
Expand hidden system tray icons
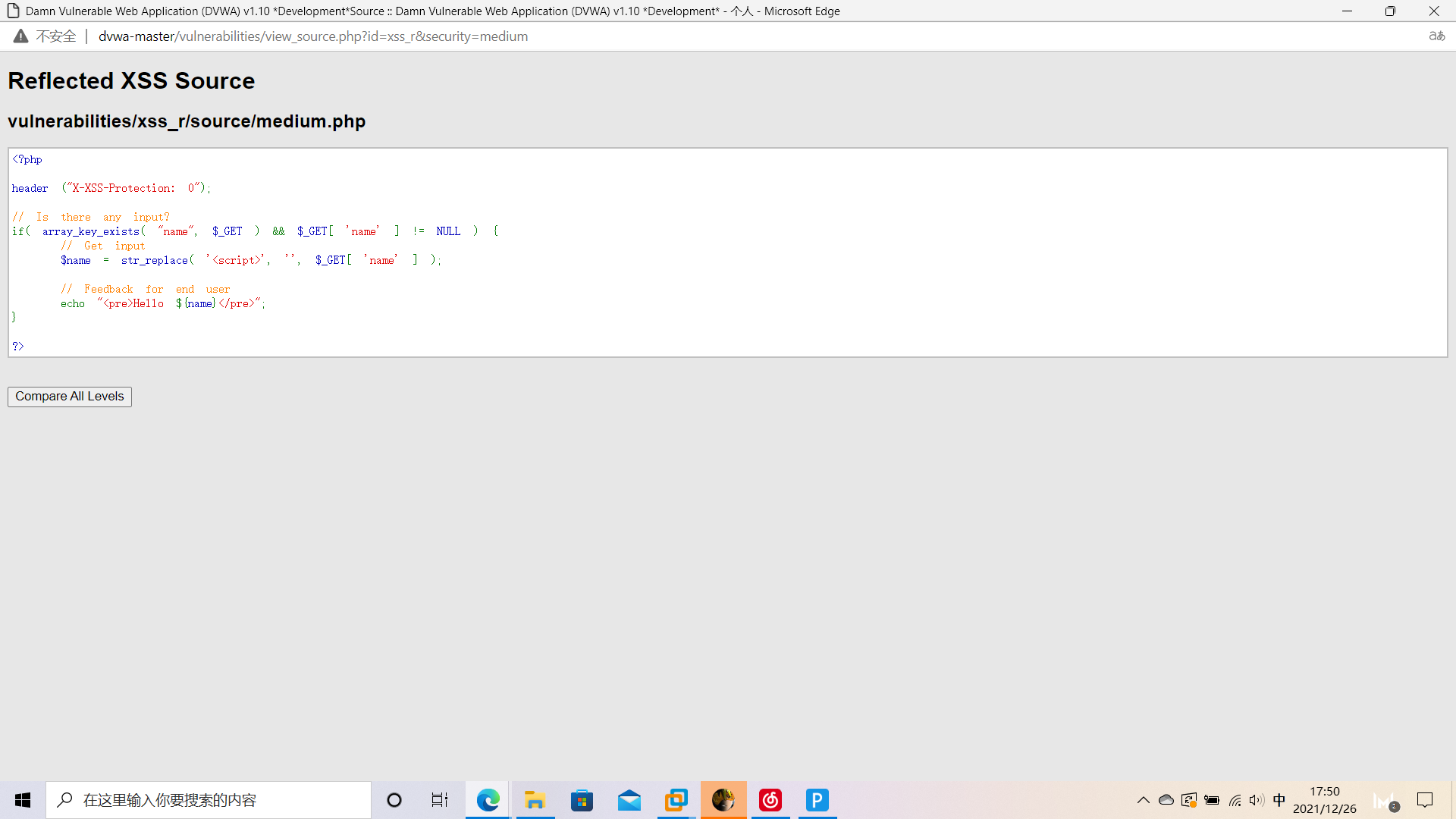click(1143, 800)
